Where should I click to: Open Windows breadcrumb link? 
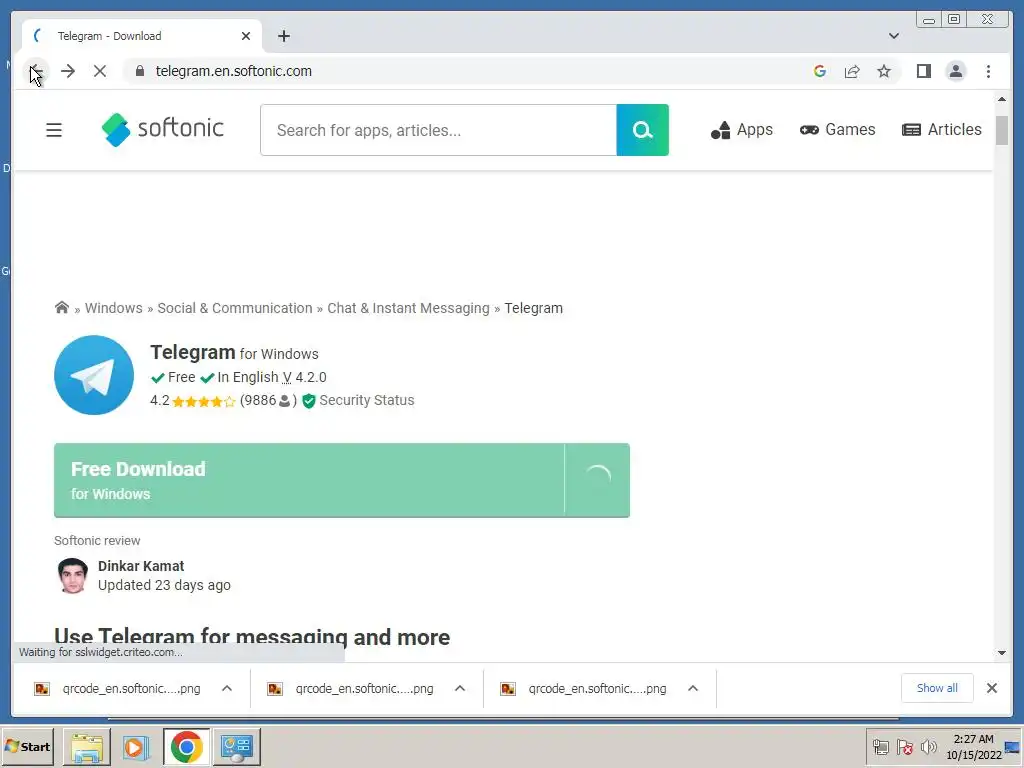pyautogui.click(x=113, y=308)
